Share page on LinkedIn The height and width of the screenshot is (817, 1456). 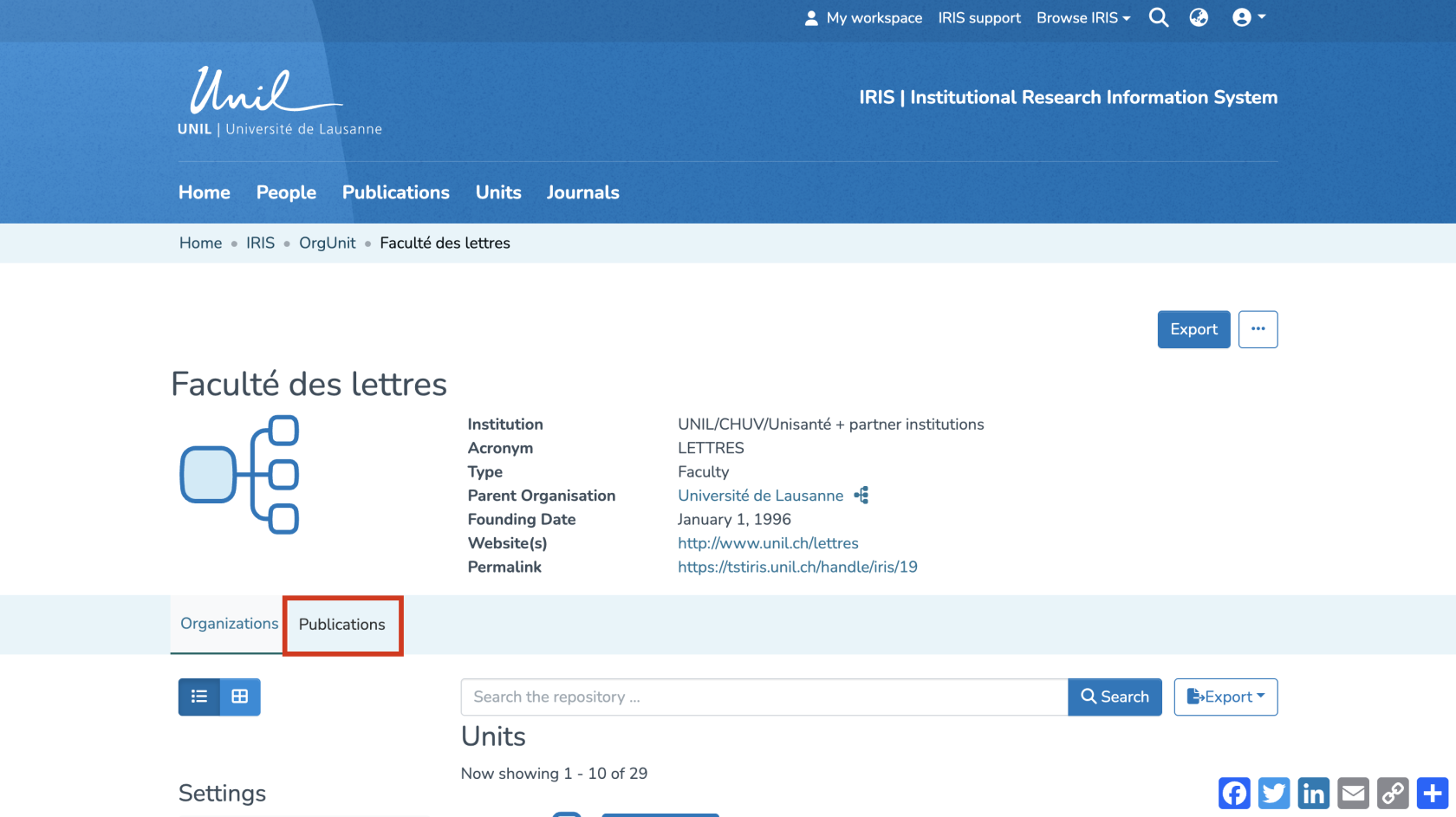(x=1313, y=793)
